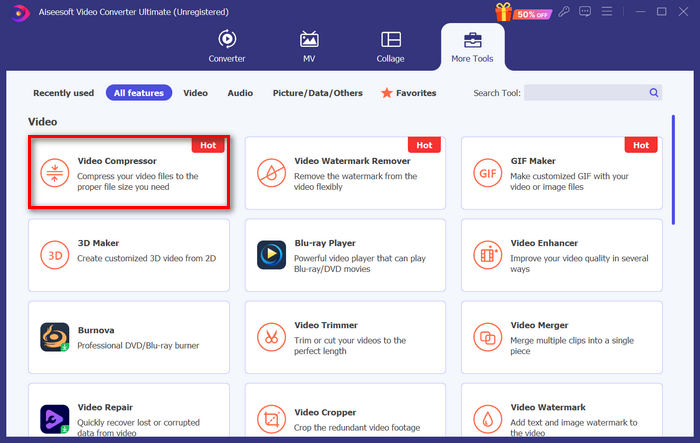This screenshot has width=700, height=443.
Task: Open the hamburger menu in title bar
Action: coord(607,11)
